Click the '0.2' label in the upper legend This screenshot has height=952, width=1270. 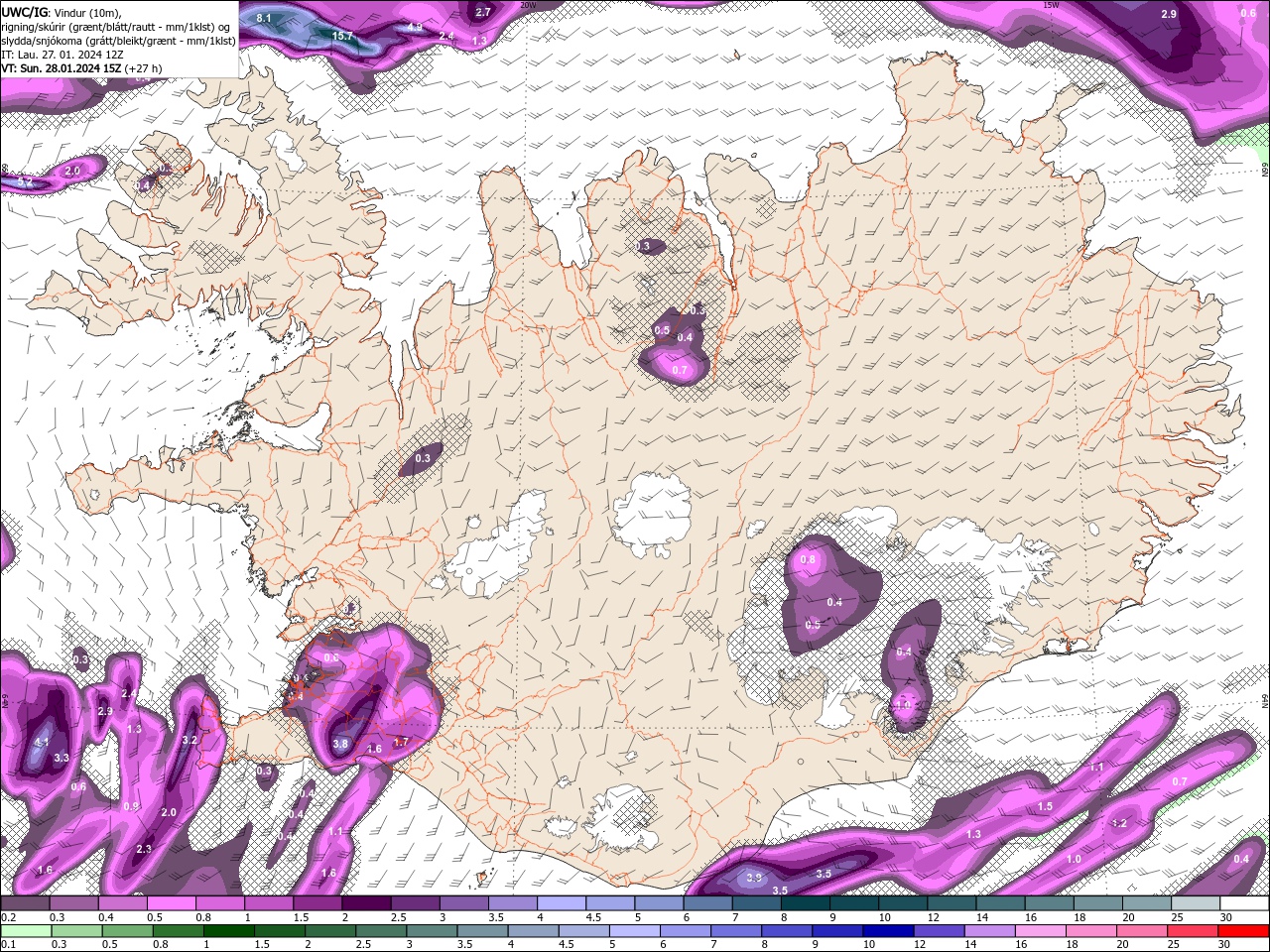coord(9,917)
